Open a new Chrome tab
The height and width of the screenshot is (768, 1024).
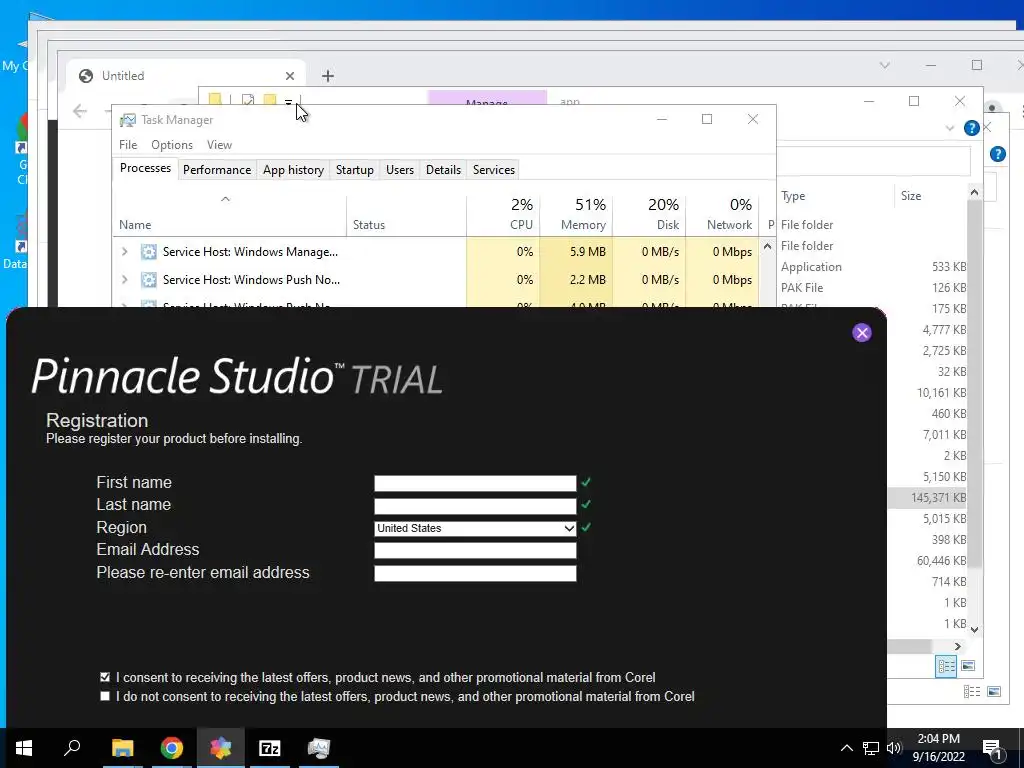coord(328,76)
